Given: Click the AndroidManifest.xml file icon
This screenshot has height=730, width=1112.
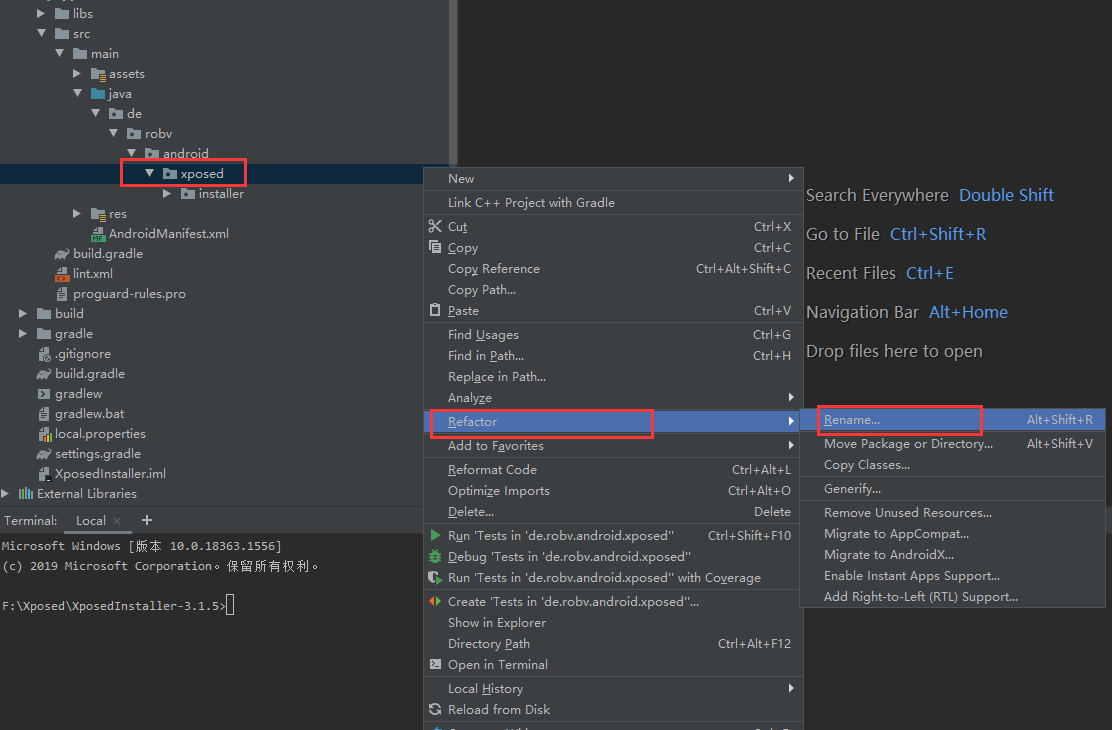Looking at the screenshot, I should coord(98,234).
